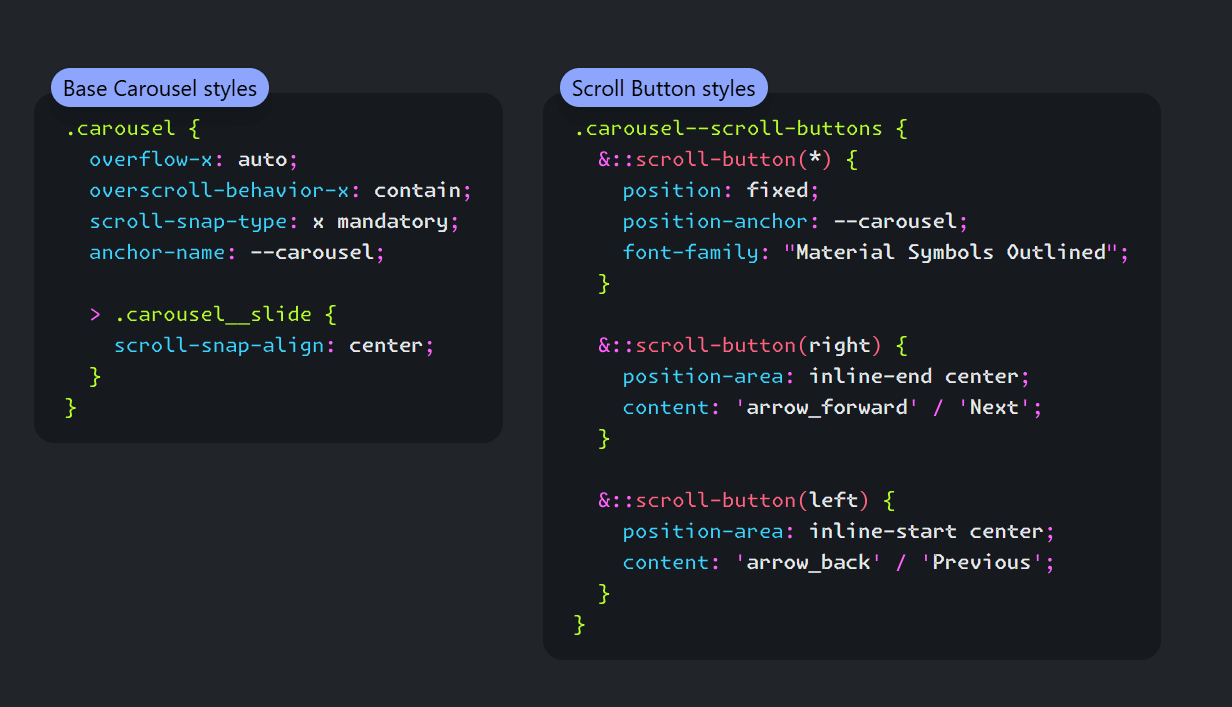Click the "scroll-snap-align: center;" line
Screen dimensions: 1232x707
click(x=275, y=345)
